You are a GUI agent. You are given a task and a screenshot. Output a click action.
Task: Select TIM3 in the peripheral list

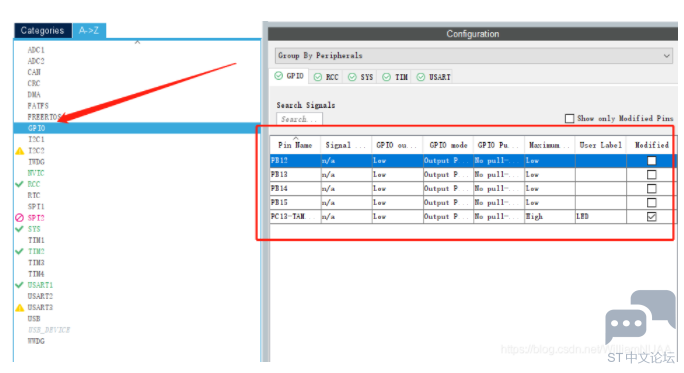click(36, 263)
